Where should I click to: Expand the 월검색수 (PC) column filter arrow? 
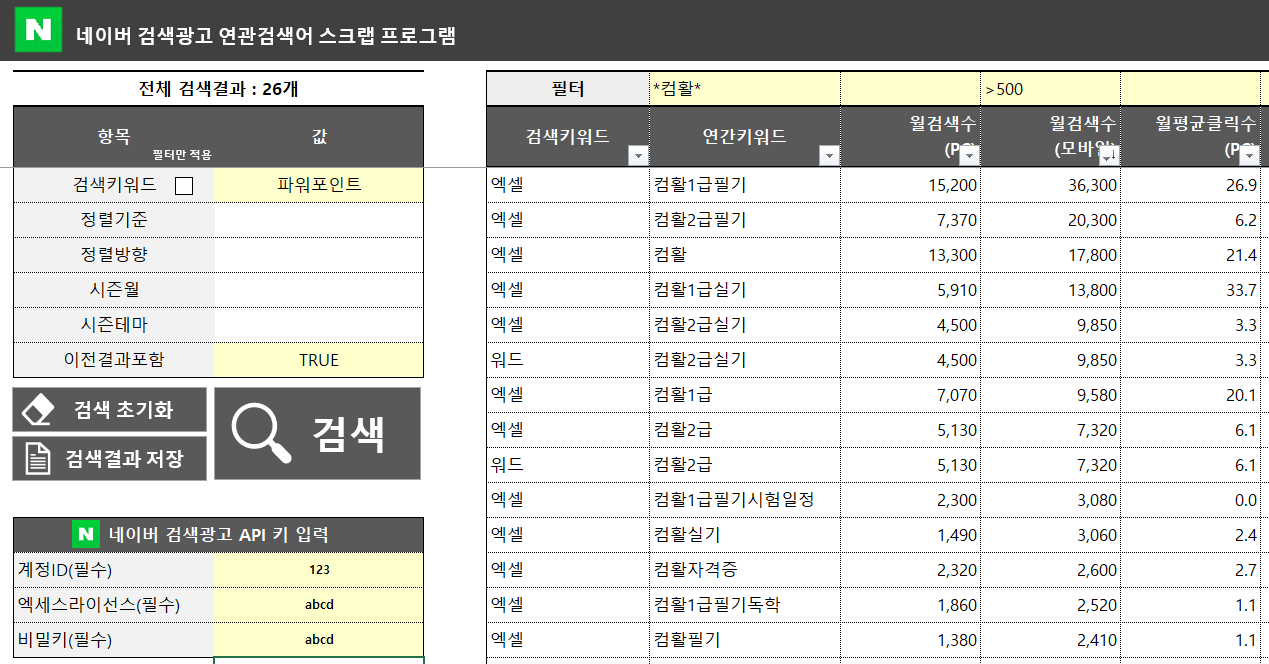(968, 155)
